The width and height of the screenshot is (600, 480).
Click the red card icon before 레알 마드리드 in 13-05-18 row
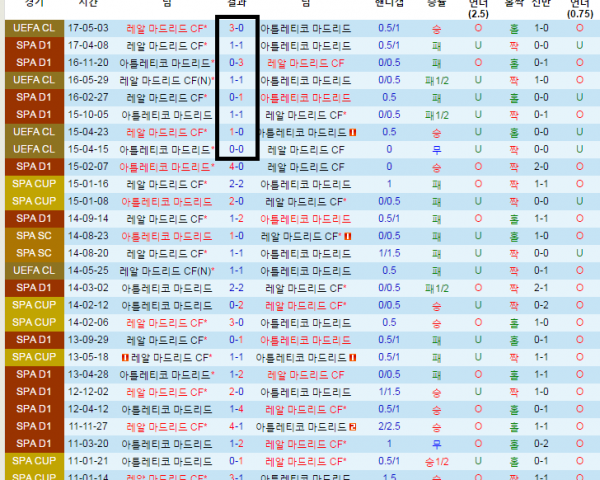(x=125, y=358)
